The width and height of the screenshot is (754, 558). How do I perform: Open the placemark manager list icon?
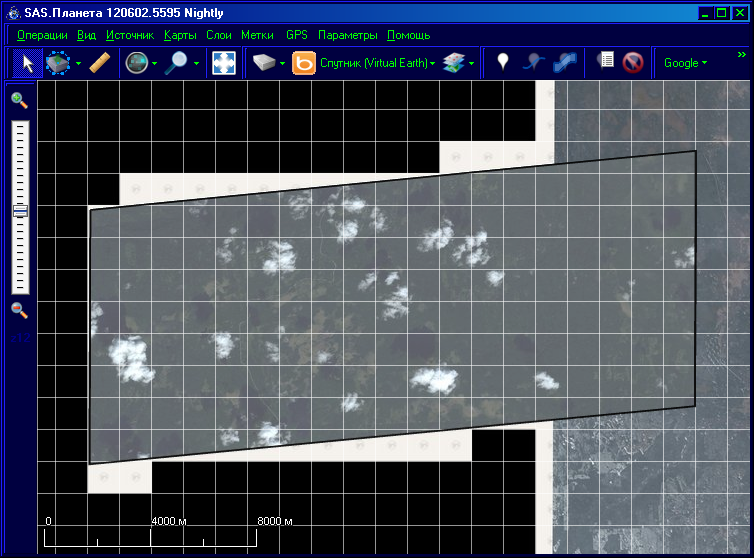click(x=605, y=63)
